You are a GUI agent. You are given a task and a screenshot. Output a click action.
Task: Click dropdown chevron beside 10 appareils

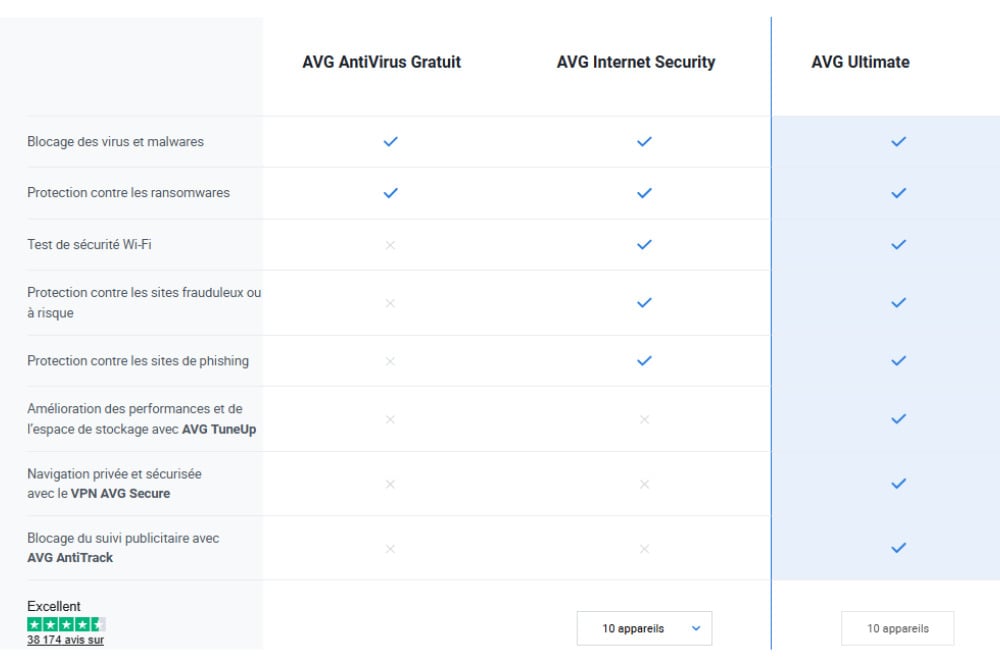pos(696,629)
